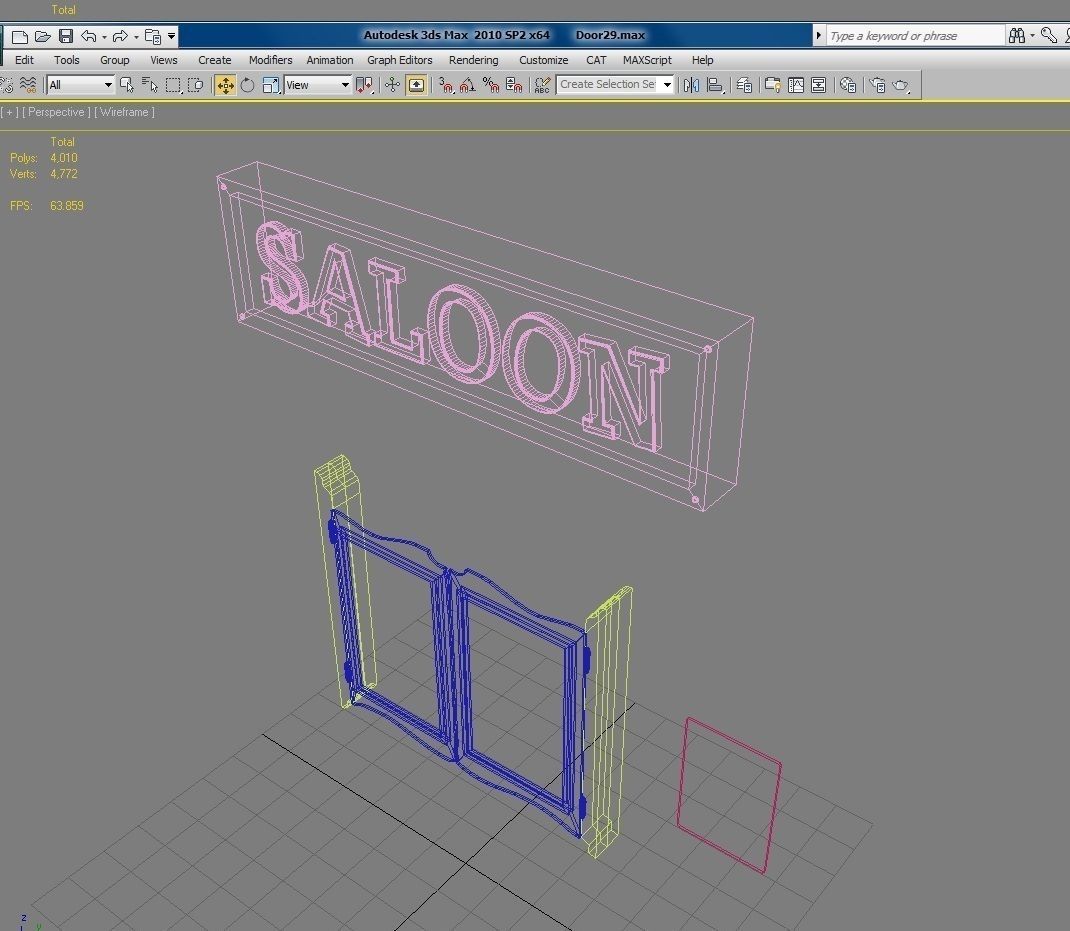Viewport: 1070px width, 931px height.
Task: Open the Edit menu
Action: (25, 60)
